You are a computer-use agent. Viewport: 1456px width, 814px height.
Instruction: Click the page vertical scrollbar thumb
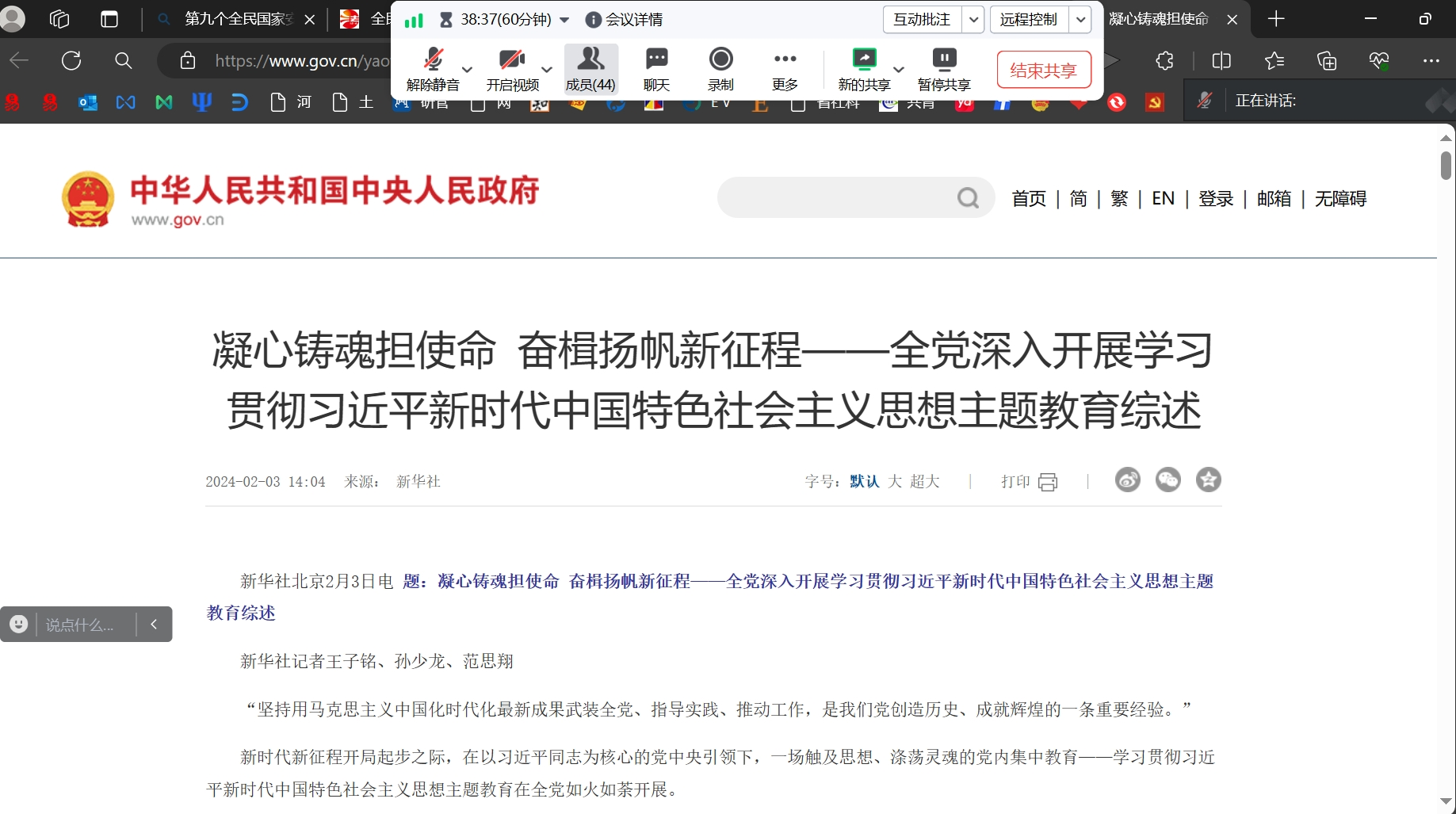click(x=1446, y=166)
